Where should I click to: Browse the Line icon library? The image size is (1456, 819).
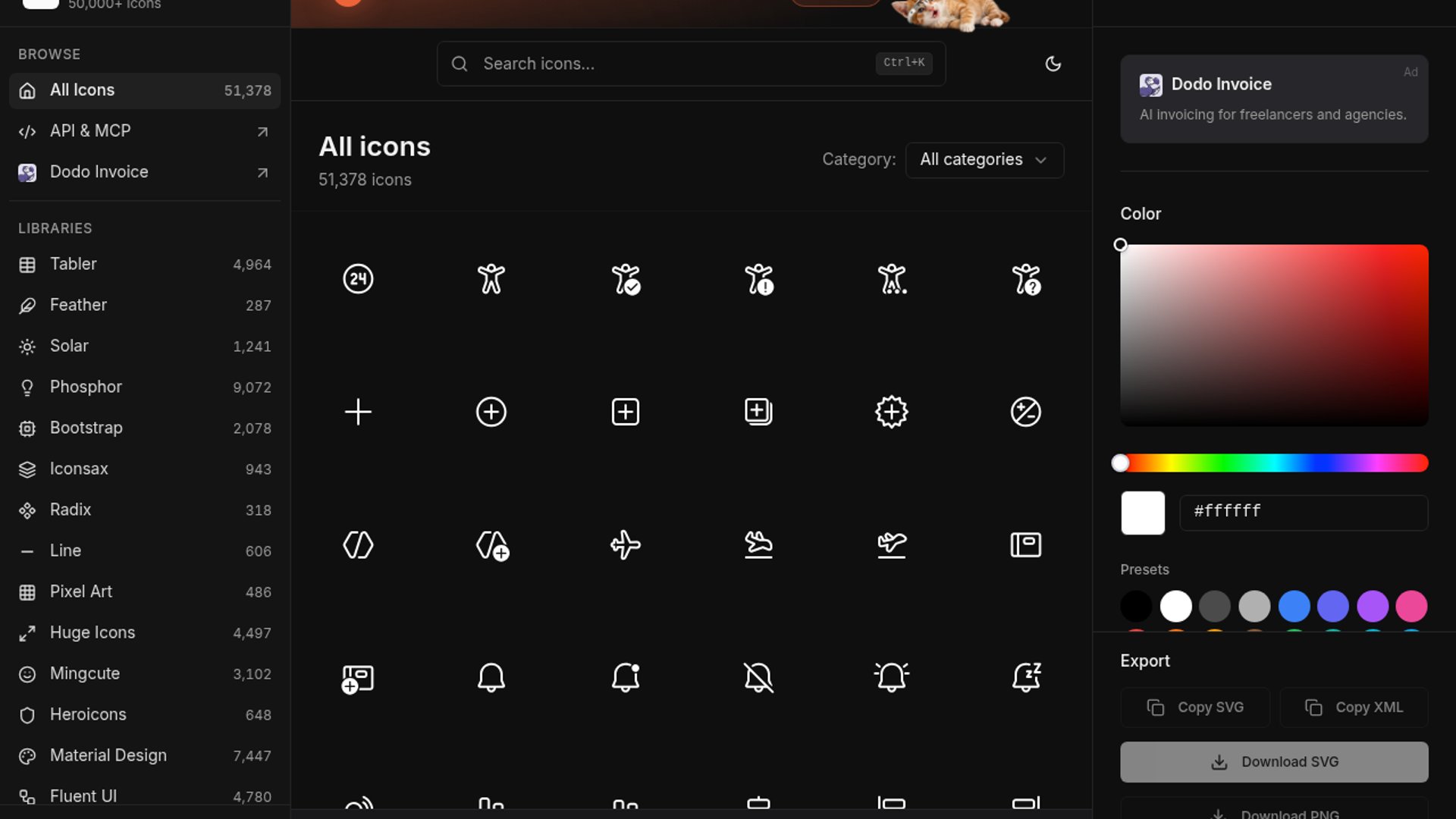[145, 551]
